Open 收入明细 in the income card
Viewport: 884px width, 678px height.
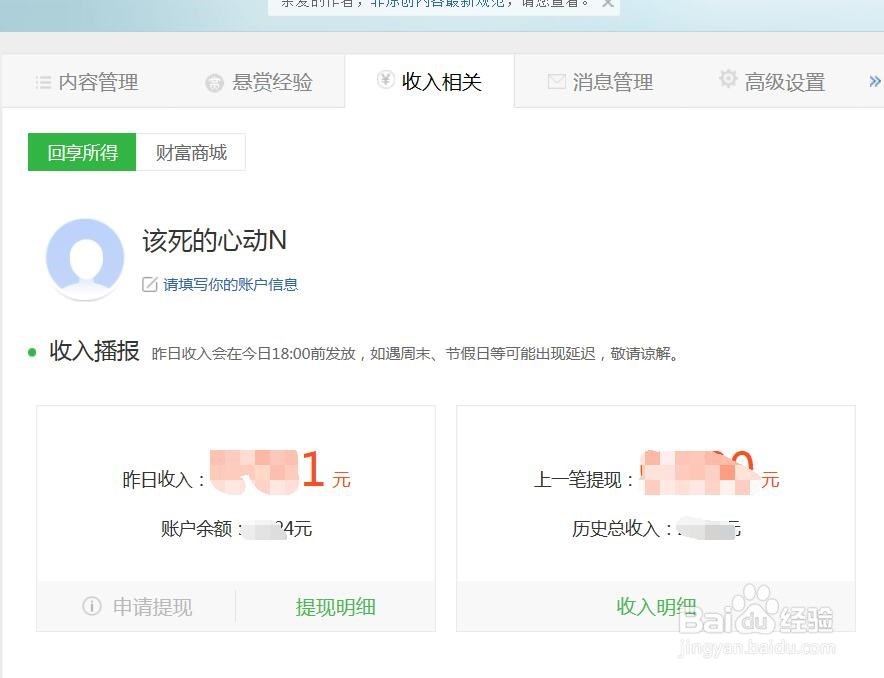tap(656, 605)
